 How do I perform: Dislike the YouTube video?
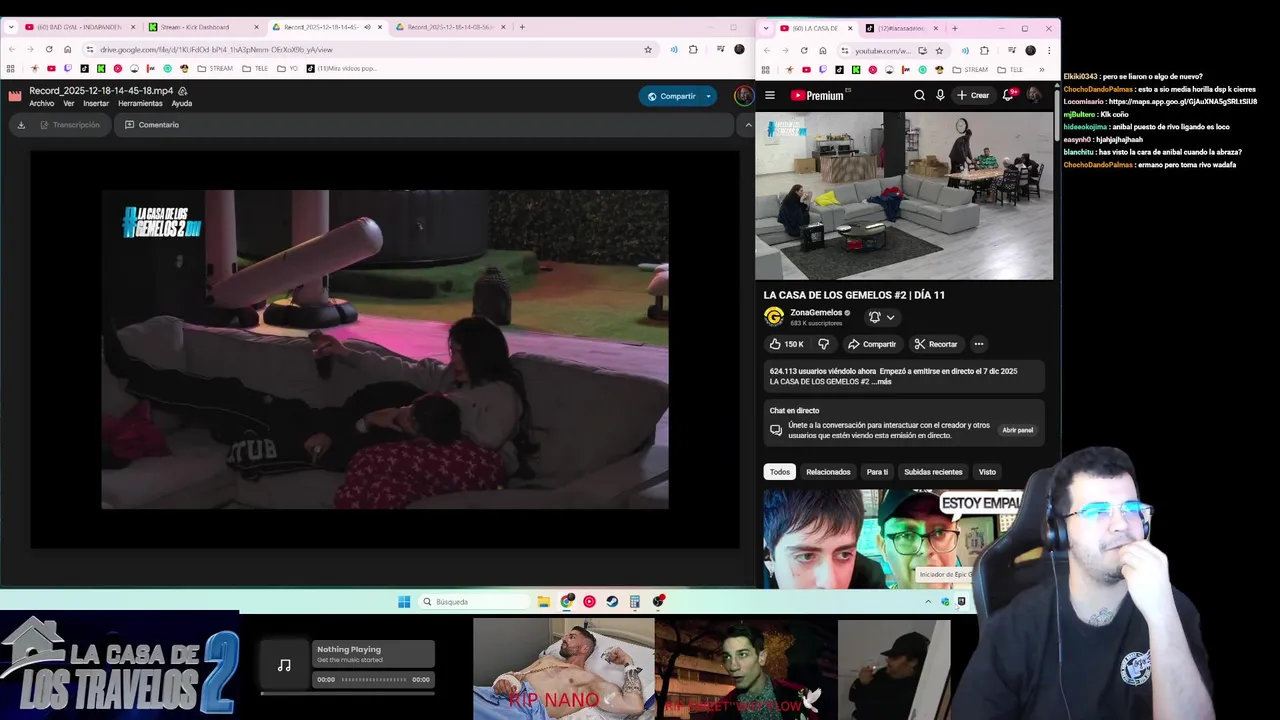coord(823,344)
